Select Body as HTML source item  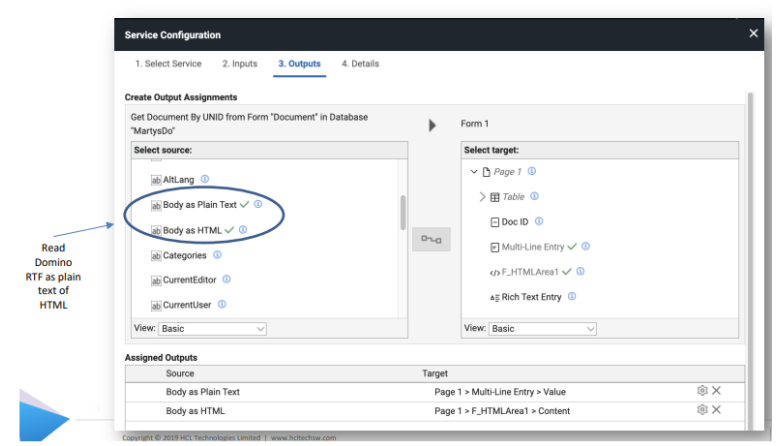coord(192,230)
